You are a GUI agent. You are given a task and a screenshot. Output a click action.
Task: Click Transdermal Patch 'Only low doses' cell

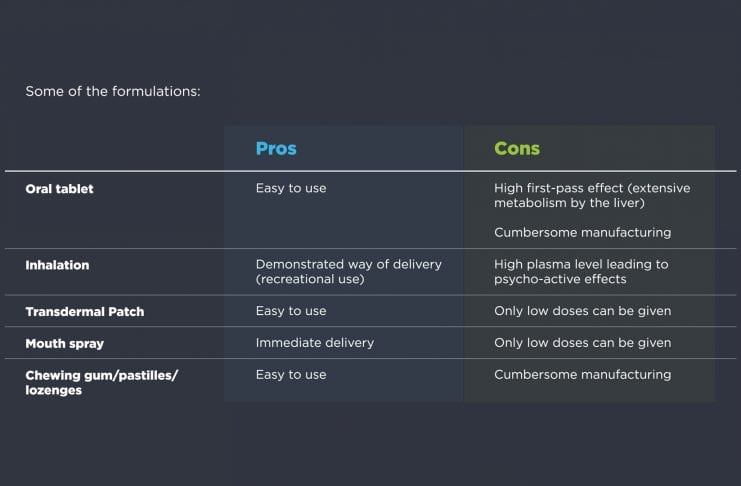tap(582, 311)
